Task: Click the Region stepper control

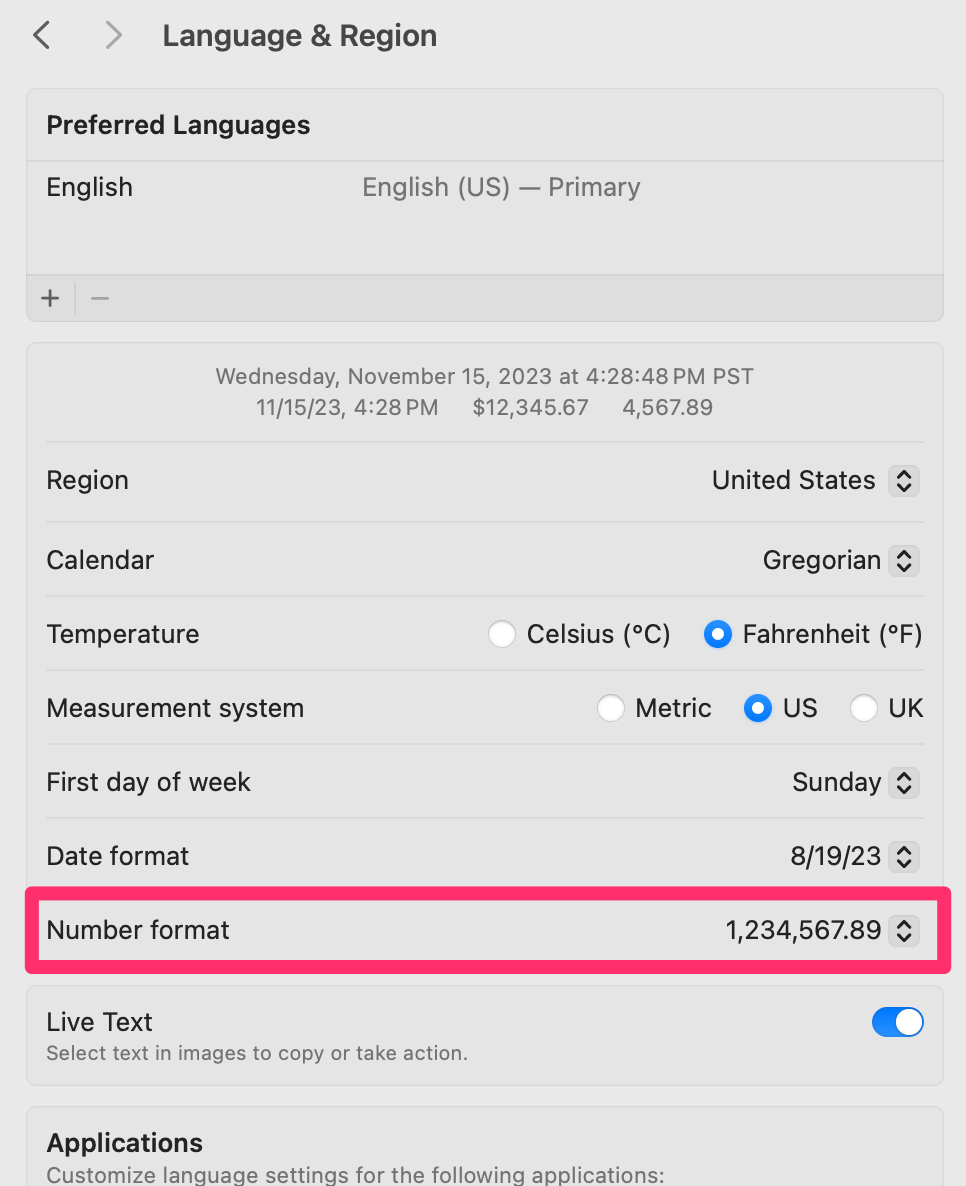Action: point(903,481)
